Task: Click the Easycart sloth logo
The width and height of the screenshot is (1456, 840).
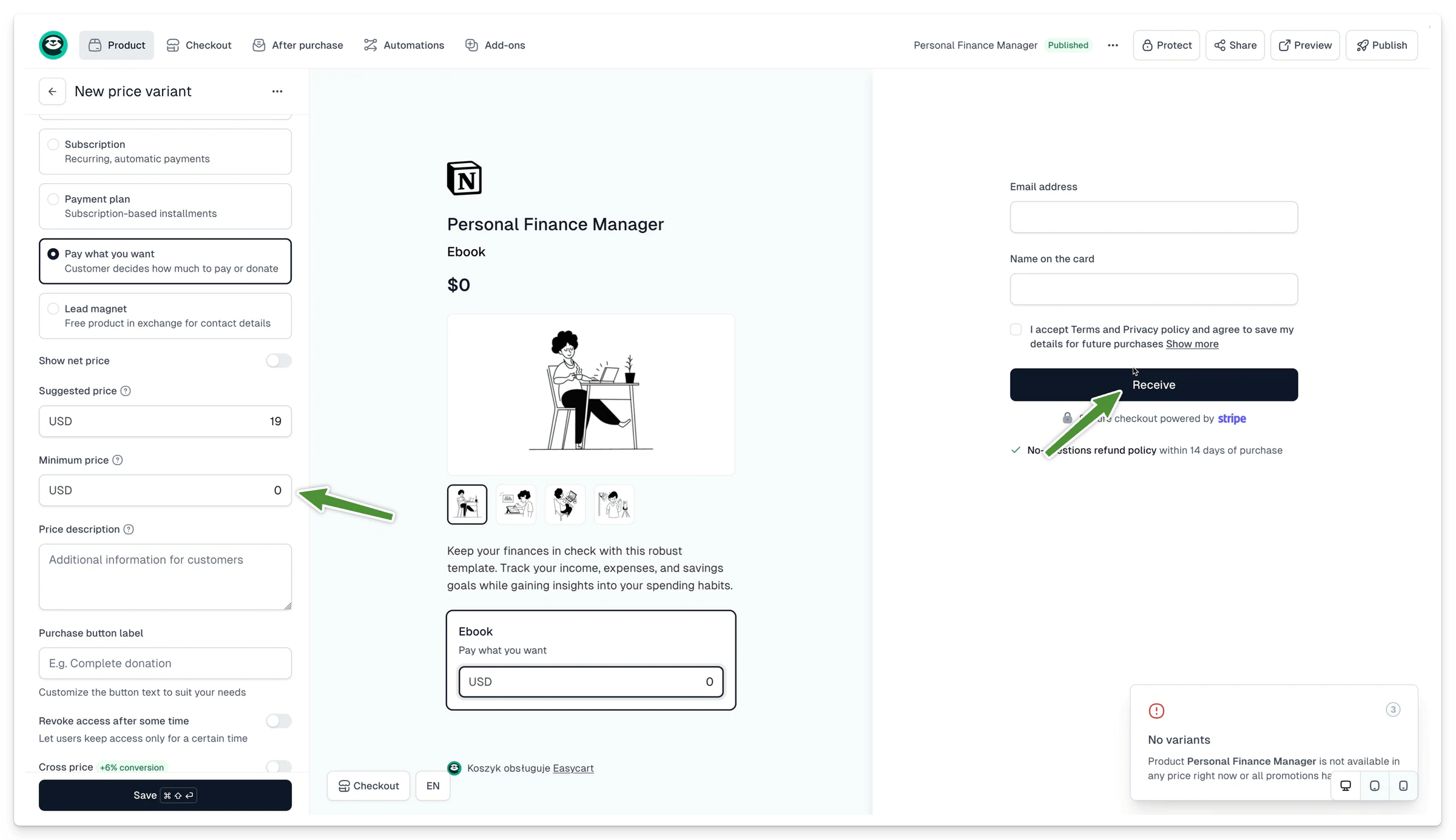Action: pos(53,45)
